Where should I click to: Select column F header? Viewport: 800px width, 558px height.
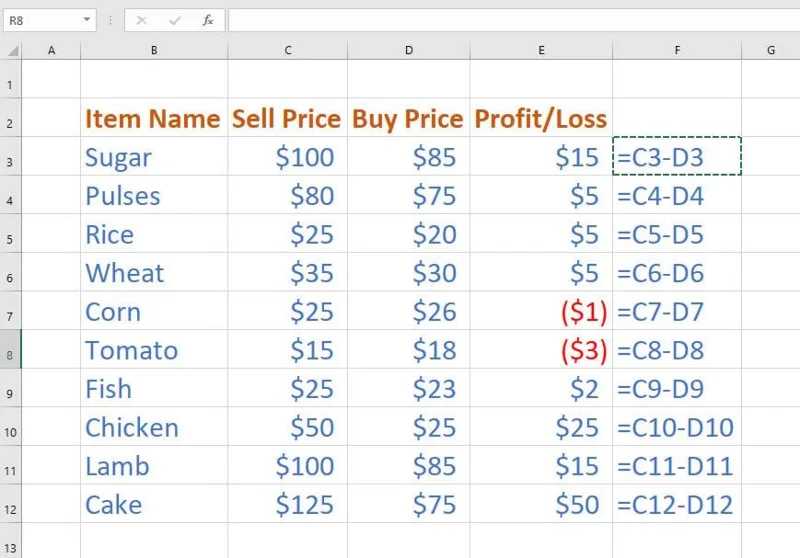pyautogui.click(x=677, y=50)
